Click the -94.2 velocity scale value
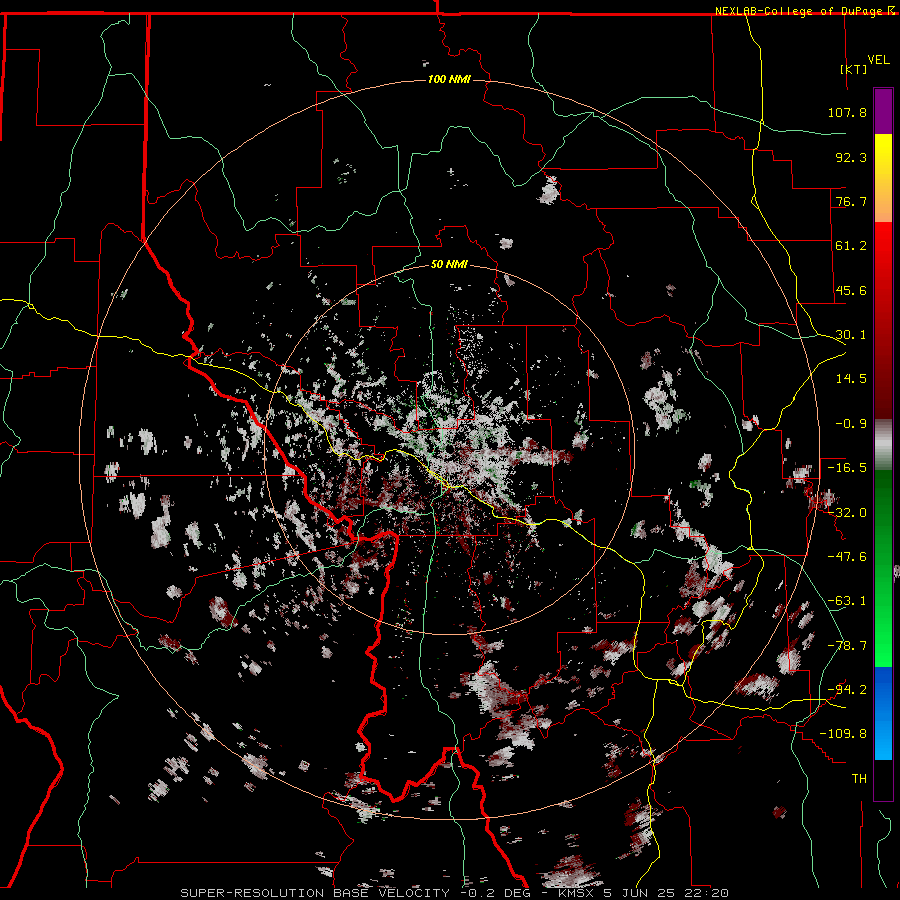900x900 pixels. pyautogui.click(x=847, y=690)
